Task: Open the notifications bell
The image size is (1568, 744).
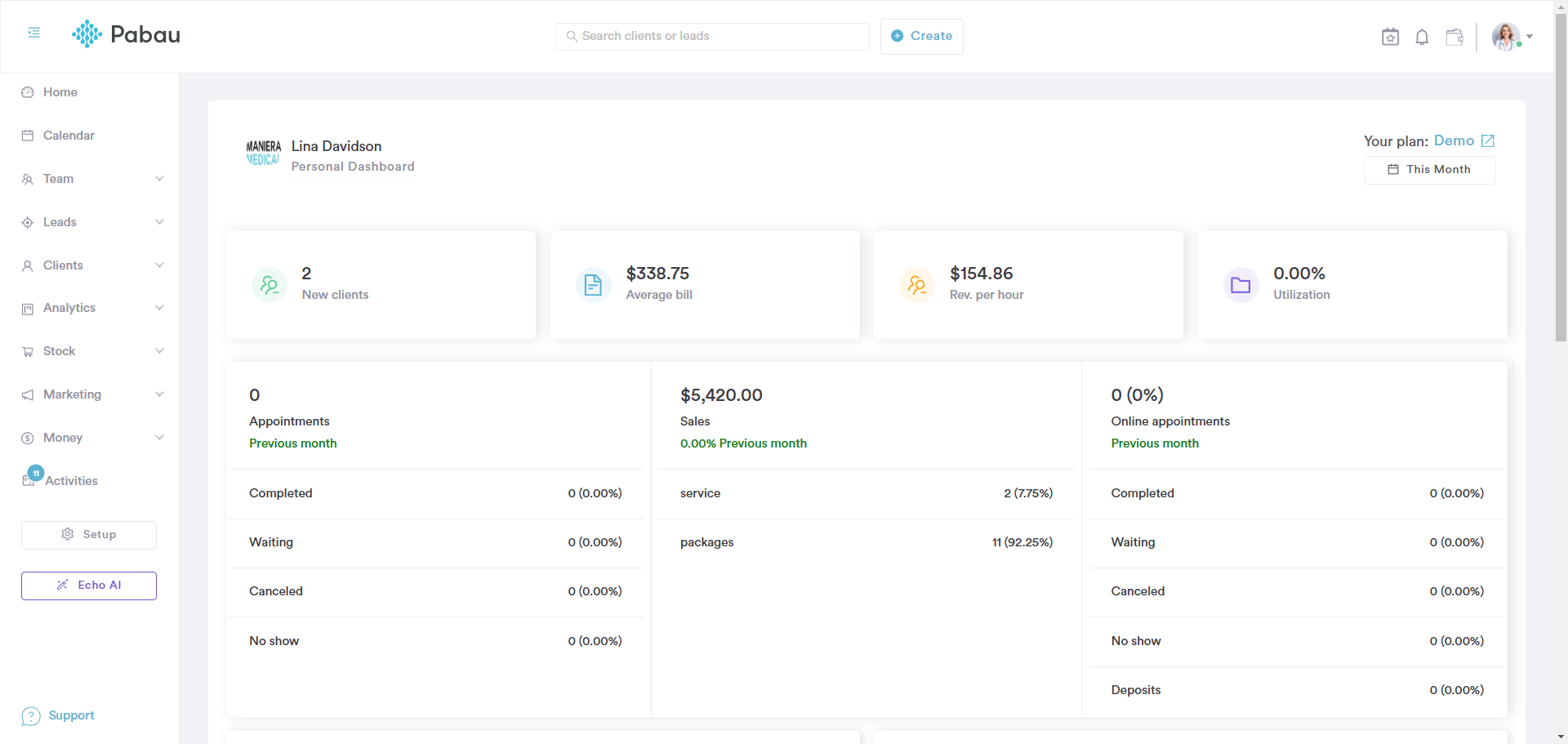Action: (1422, 37)
